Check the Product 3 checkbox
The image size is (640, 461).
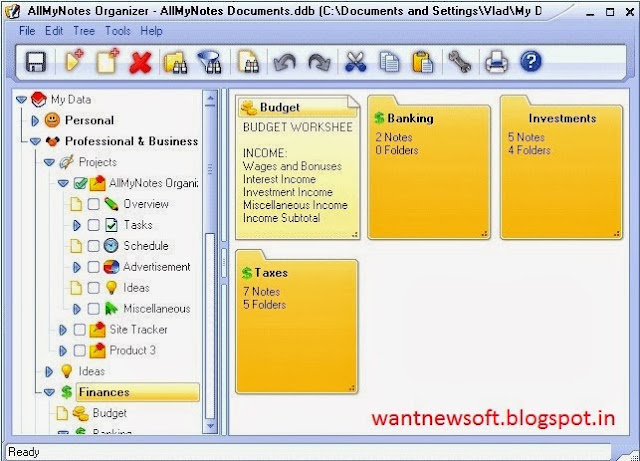click(80, 350)
